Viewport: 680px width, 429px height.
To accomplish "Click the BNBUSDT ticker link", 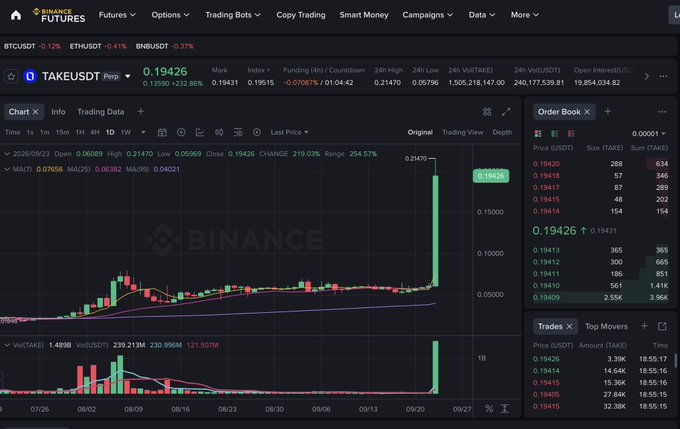I will coord(165,46).
